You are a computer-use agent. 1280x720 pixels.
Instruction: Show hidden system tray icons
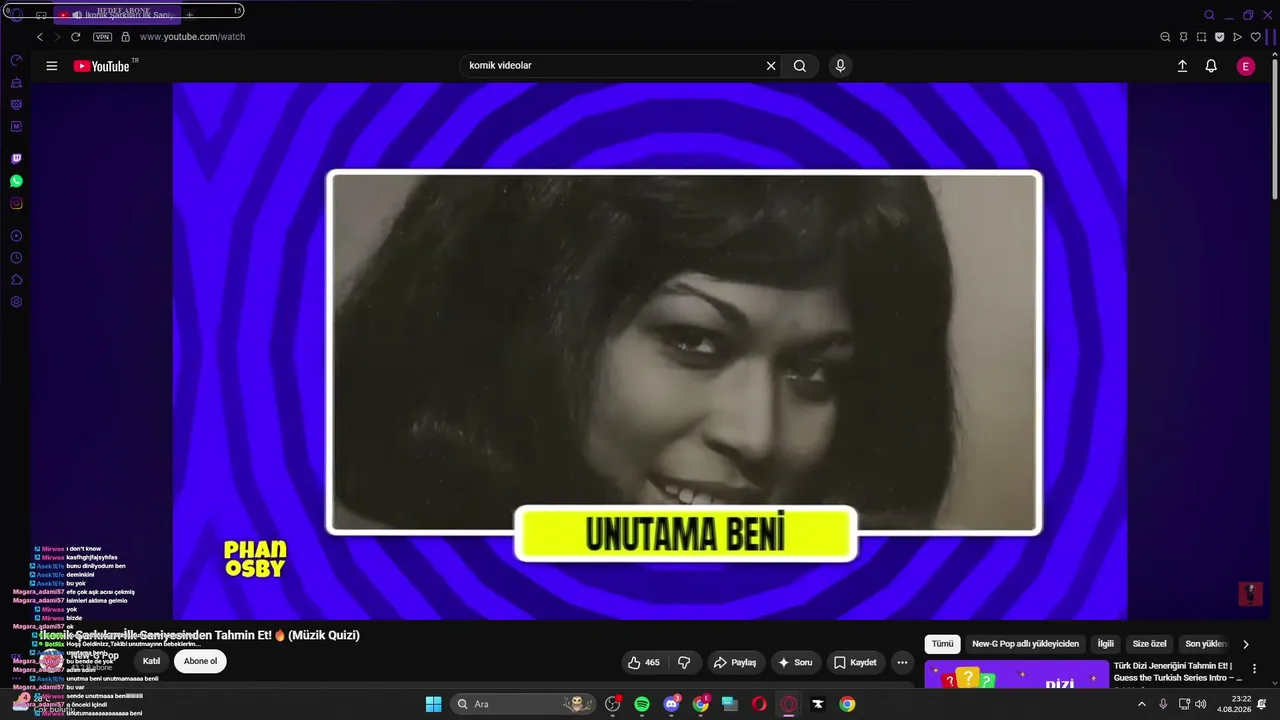1142,704
